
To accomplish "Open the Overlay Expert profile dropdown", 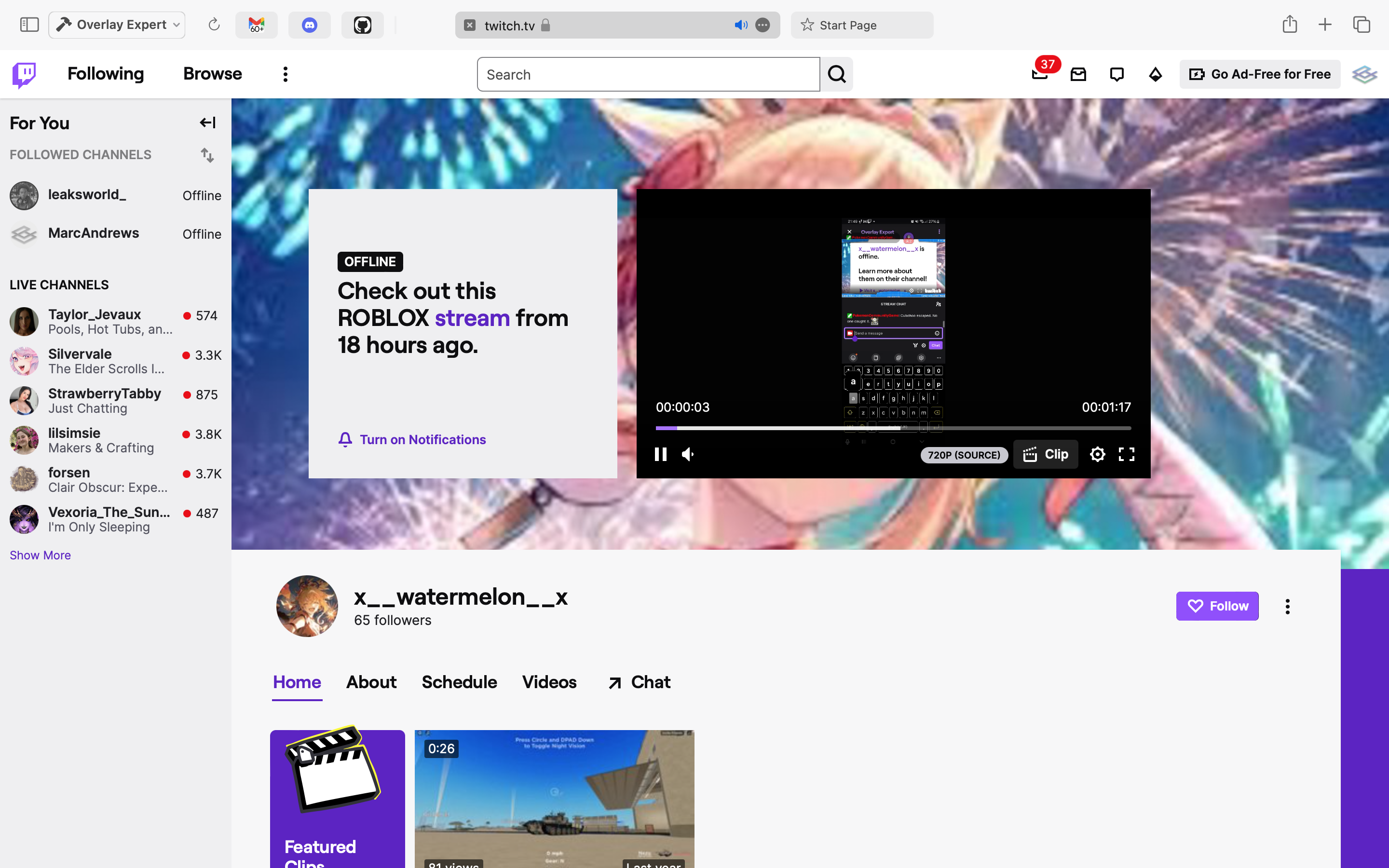I will tap(117, 25).
